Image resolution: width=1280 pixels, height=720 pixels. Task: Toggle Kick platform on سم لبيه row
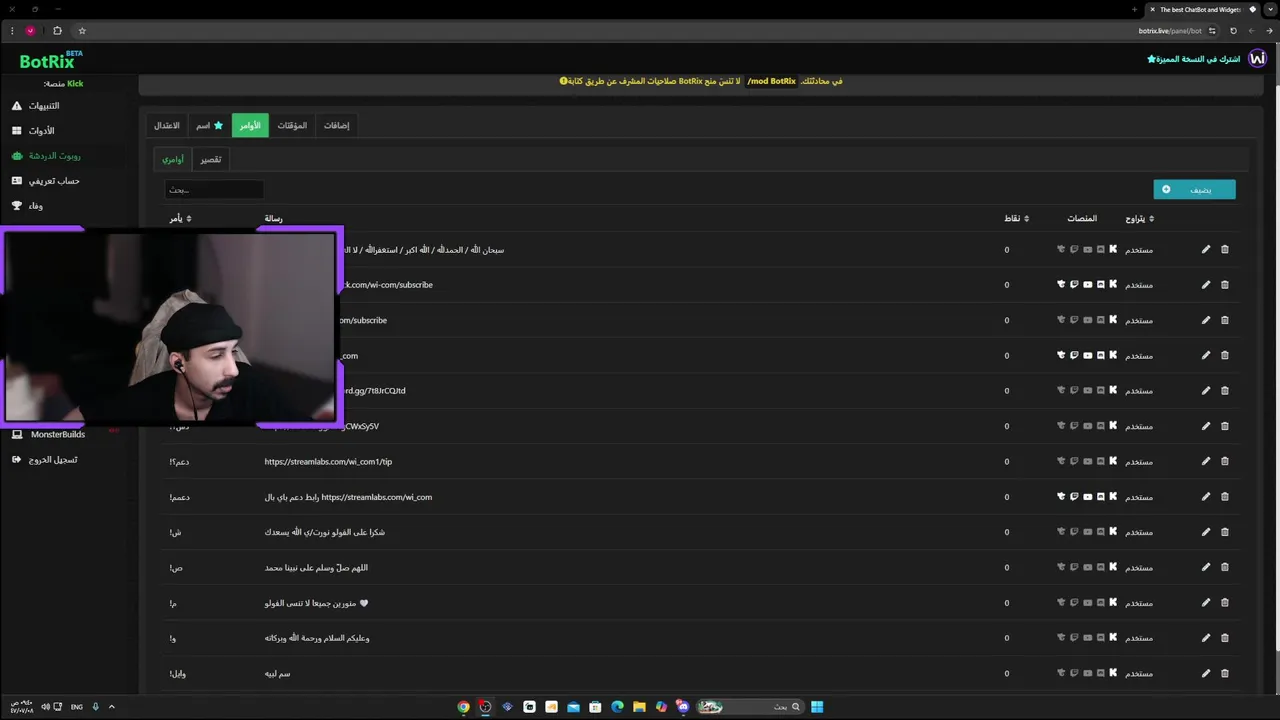(1113, 673)
